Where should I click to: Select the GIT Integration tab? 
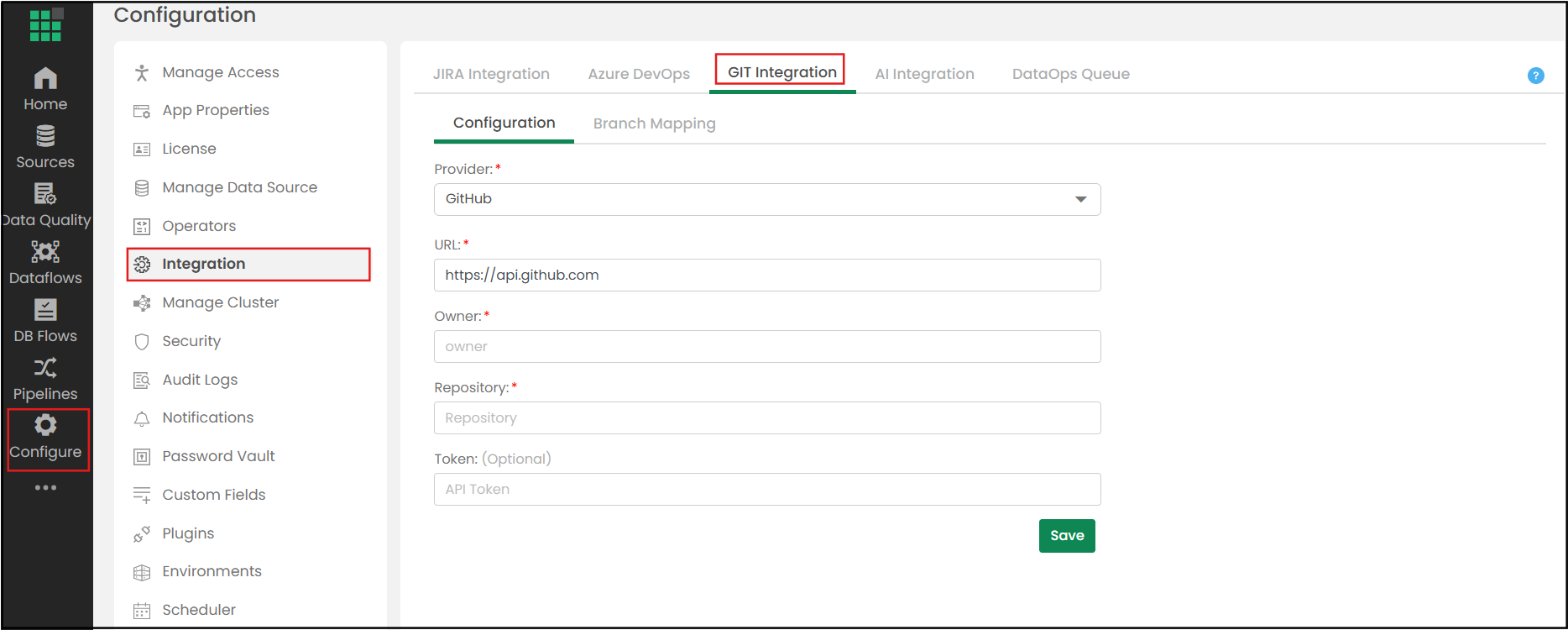tap(781, 72)
